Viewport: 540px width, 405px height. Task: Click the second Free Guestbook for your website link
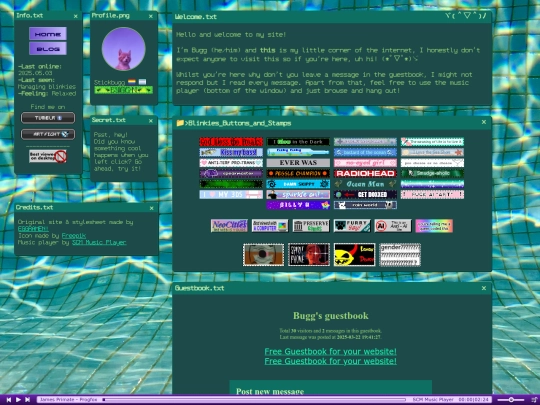[330, 361]
